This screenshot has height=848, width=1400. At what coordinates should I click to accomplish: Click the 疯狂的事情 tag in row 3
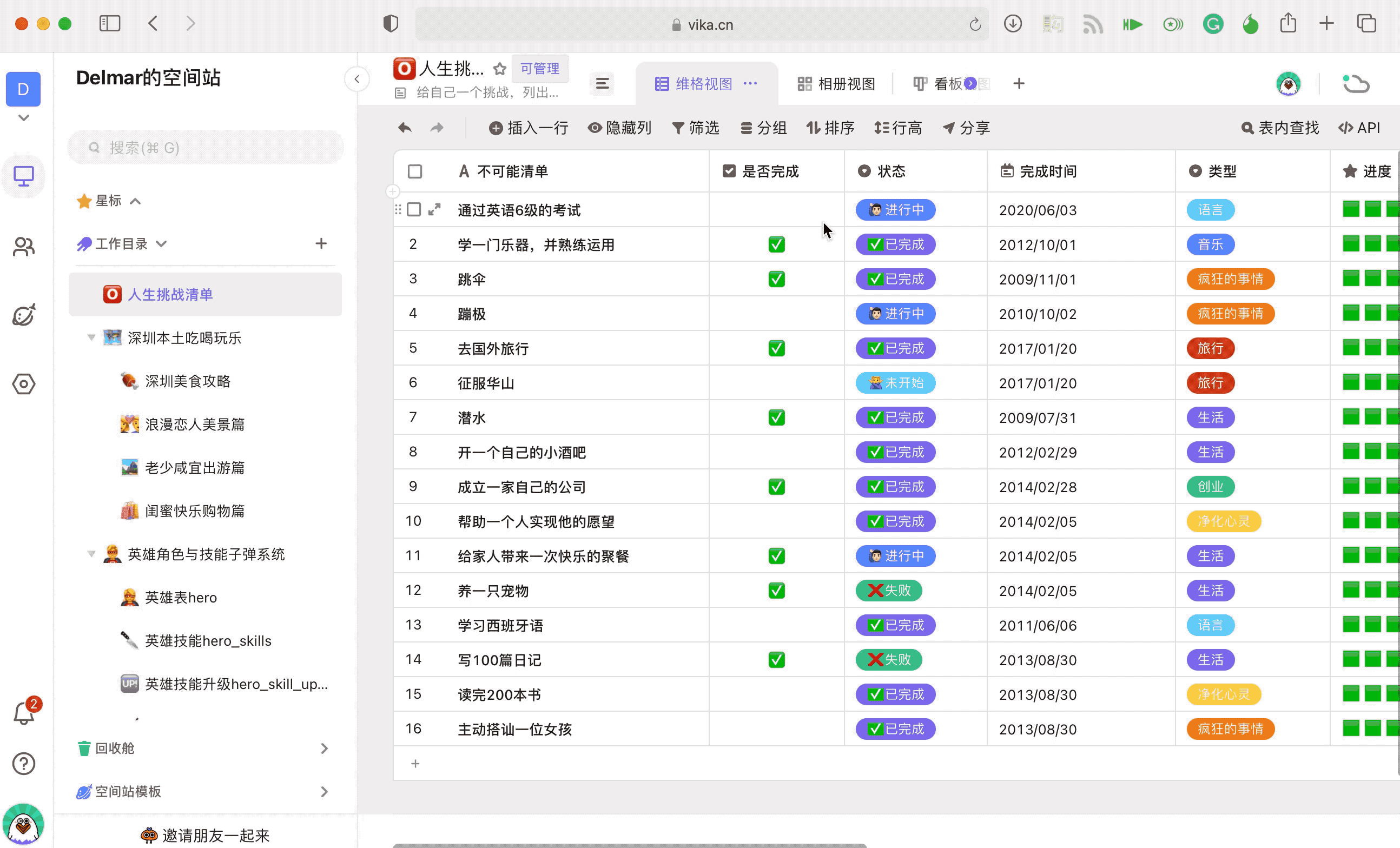click(1230, 279)
